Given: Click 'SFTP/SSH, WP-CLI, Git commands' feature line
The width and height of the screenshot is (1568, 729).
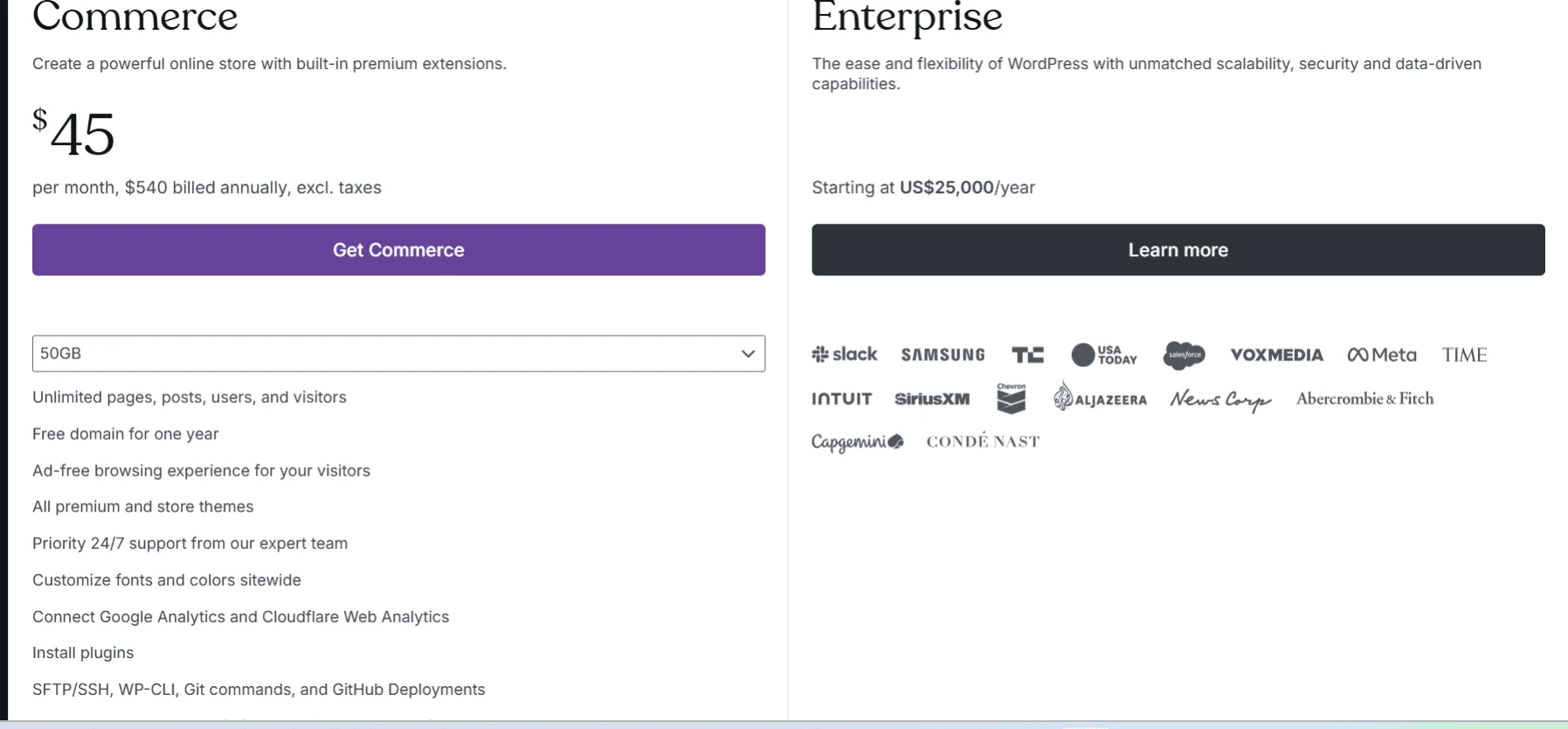Looking at the screenshot, I should click(x=259, y=690).
